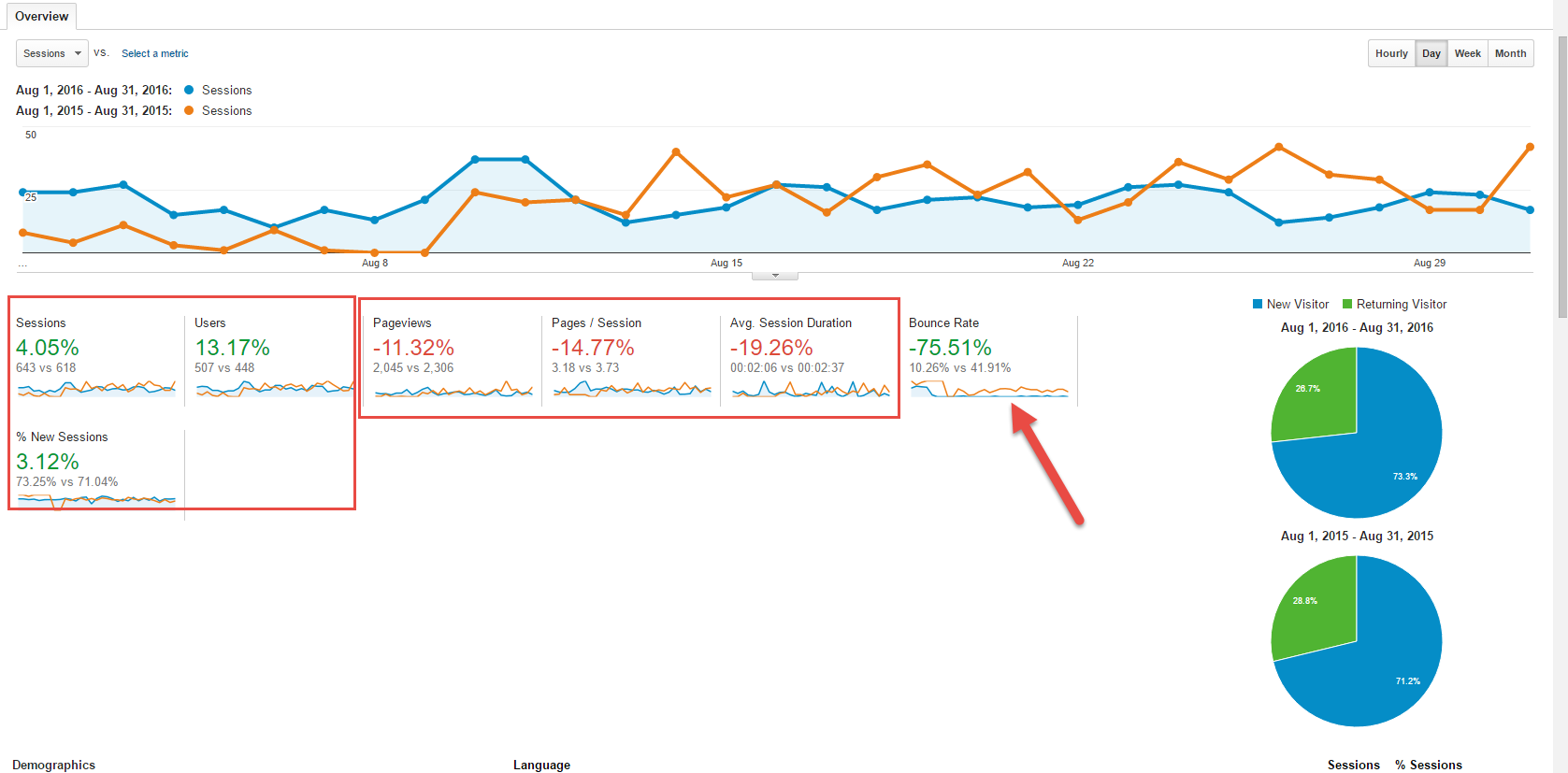Image resolution: width=1568 pixels, height=773 pixels.
Task: Click the 'Aug 1, 2016 - Aug 31, 2016' pie title
Action: pyautogui.click(x=1357, y=327)
